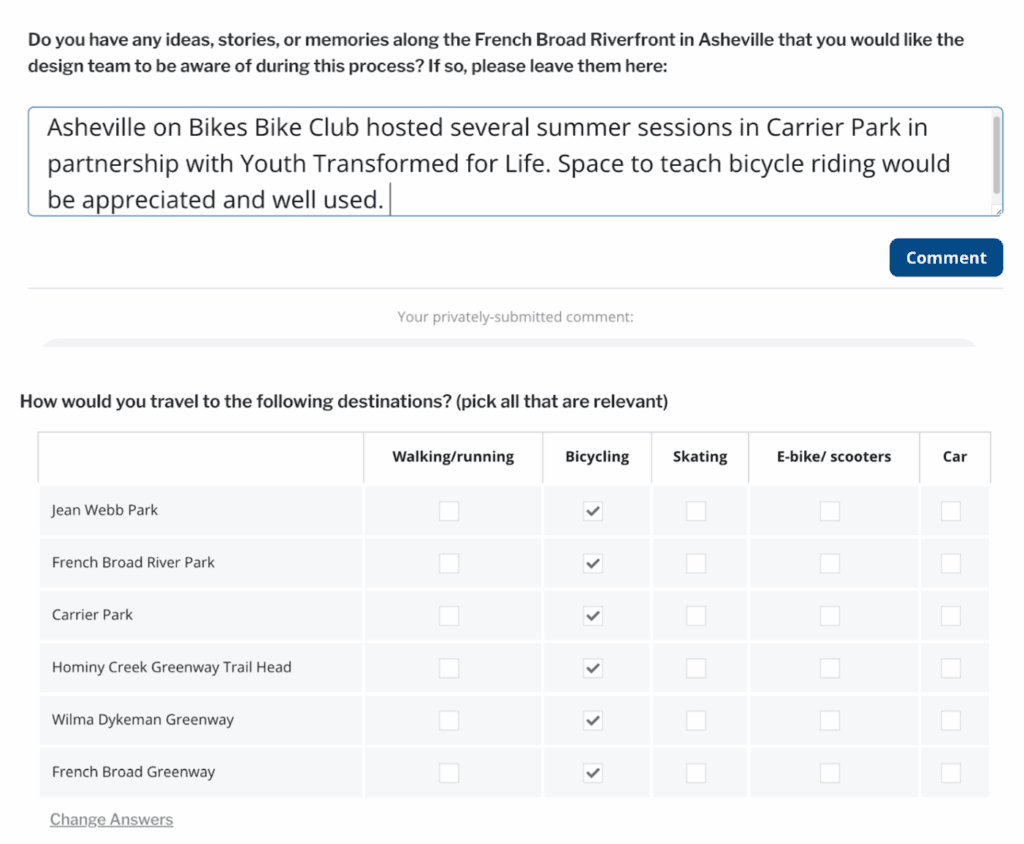Click the blue Comment button
Image resolution: width=1024 pixels, height=844 pixels.
coord(945,257)
